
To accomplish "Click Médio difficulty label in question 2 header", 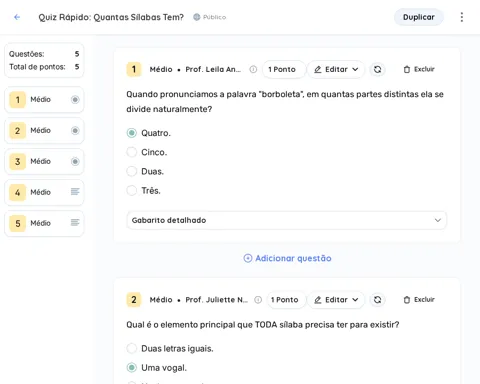I will click(161, 300).
